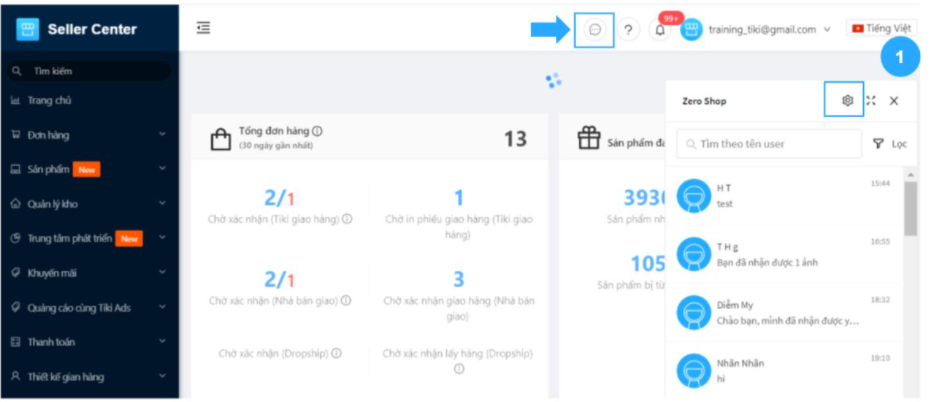This screenshot has height=402, width=937.
Task: Close the Zero Shop chat panel
Action: tap(894, 101)
